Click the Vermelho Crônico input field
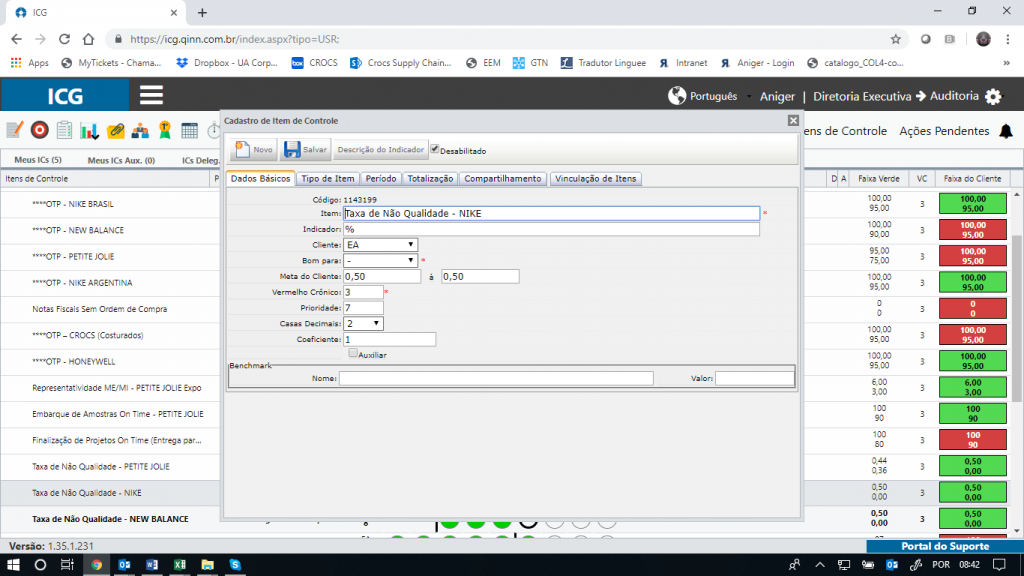Image resolution: width=1024 pixels, height=576 pixels. (363, 292)
